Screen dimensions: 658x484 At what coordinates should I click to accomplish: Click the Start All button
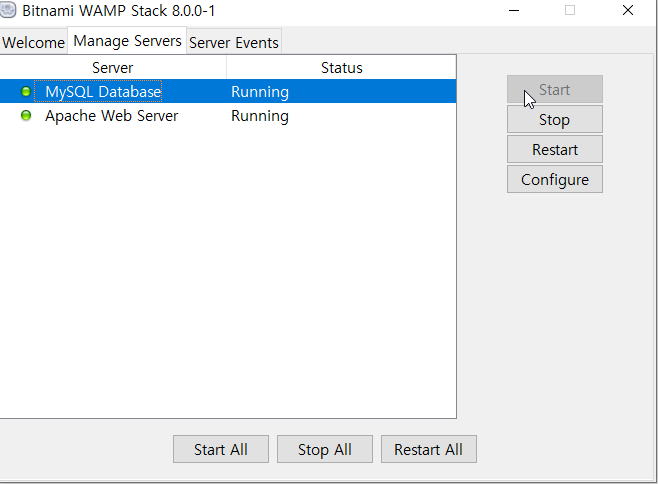tap(221, 449)
